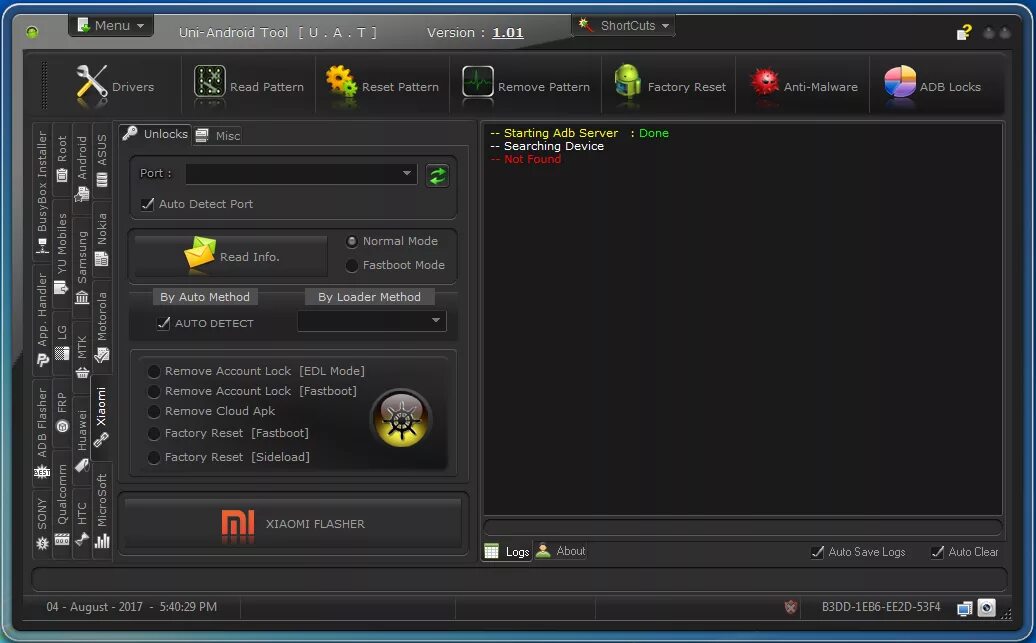The width and height of the screenshot is (1036, 643).
Task: Open the App. Handler side tab
Action: [42, 320]
